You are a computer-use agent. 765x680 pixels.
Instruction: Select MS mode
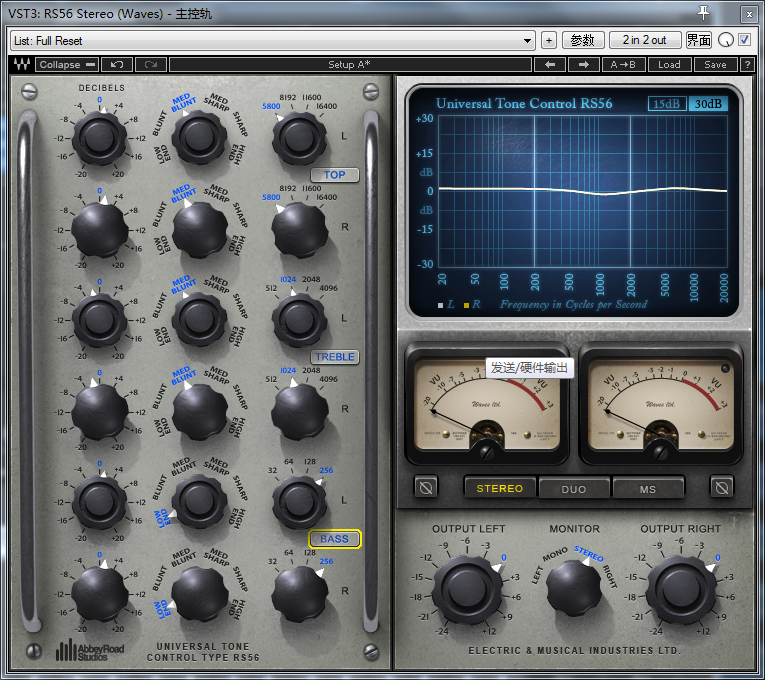point(648,489)
